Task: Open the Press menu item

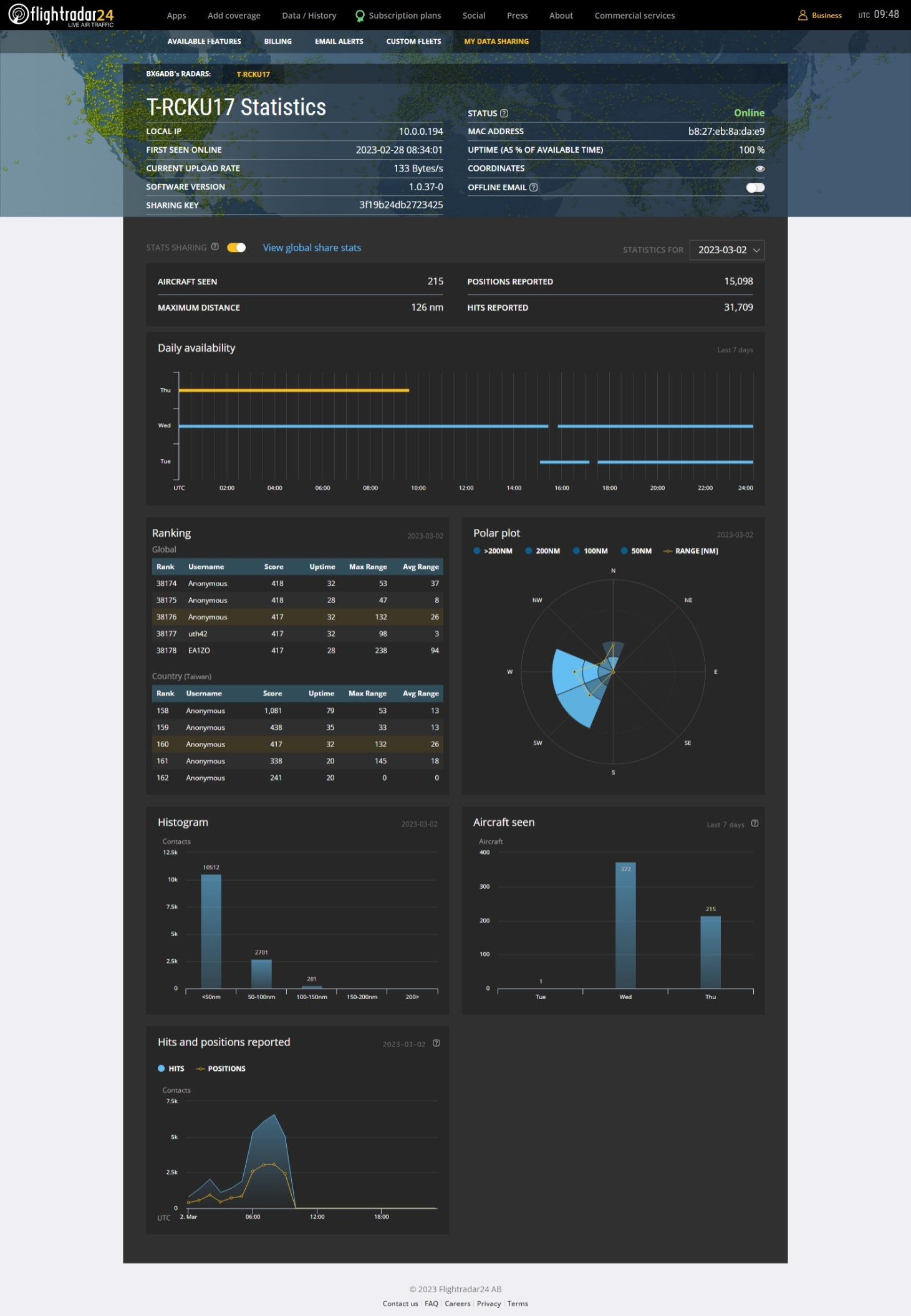Action: click(x=517, y=16)
